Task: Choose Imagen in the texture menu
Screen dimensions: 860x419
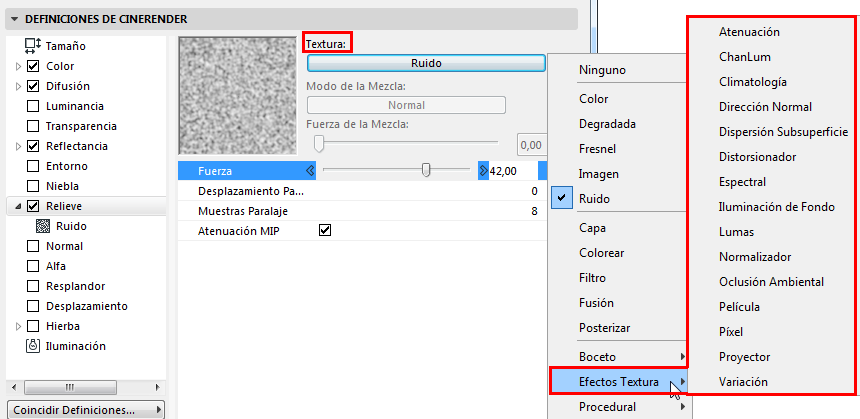Action: (598, 174)
